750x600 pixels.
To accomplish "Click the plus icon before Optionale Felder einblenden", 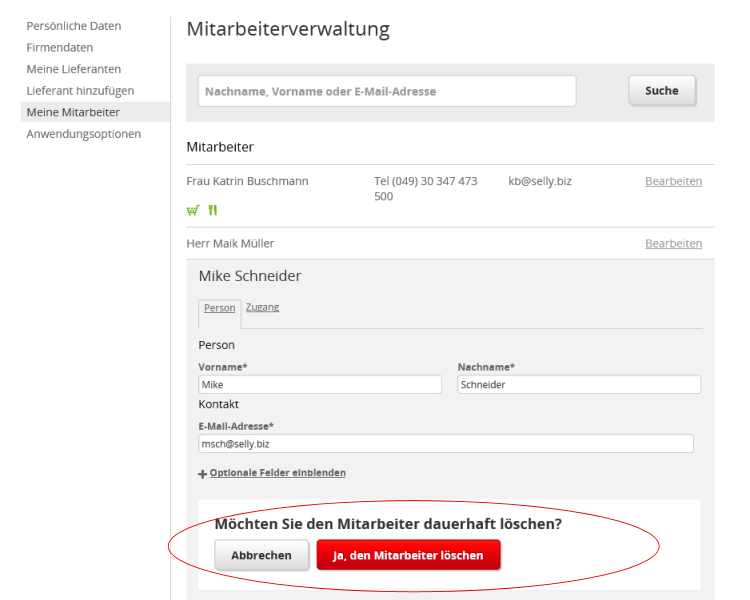I will (203, 474).
